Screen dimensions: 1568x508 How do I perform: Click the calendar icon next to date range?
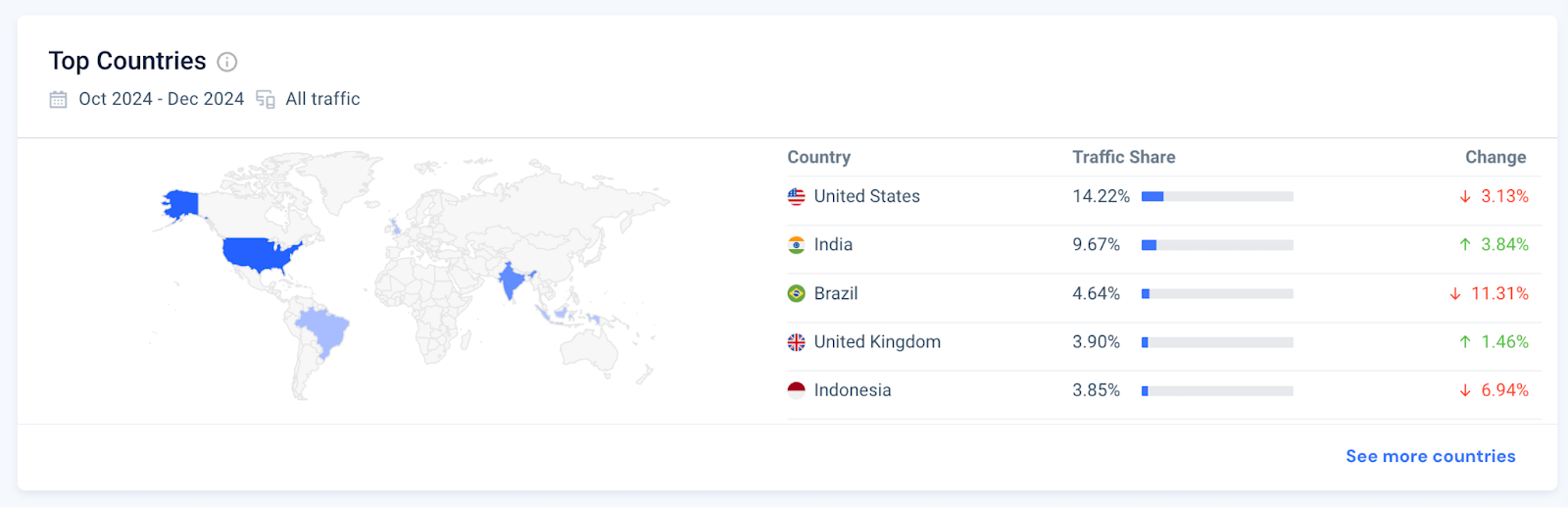59,99
